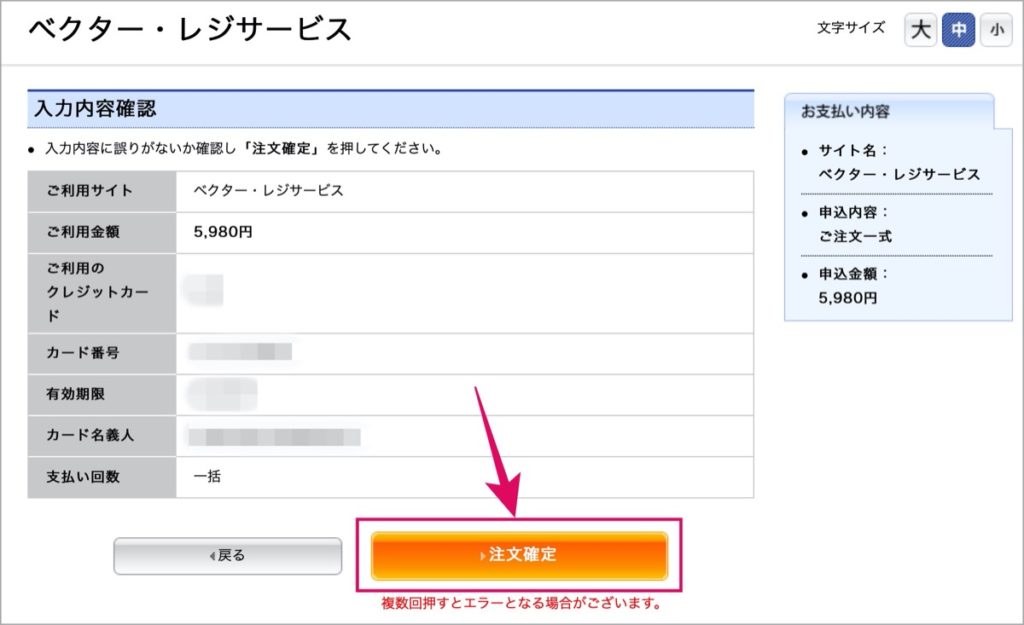Click the 有効期限 row label
Image resolution: width=1024 pixels, height=625 pixels.
75,394
